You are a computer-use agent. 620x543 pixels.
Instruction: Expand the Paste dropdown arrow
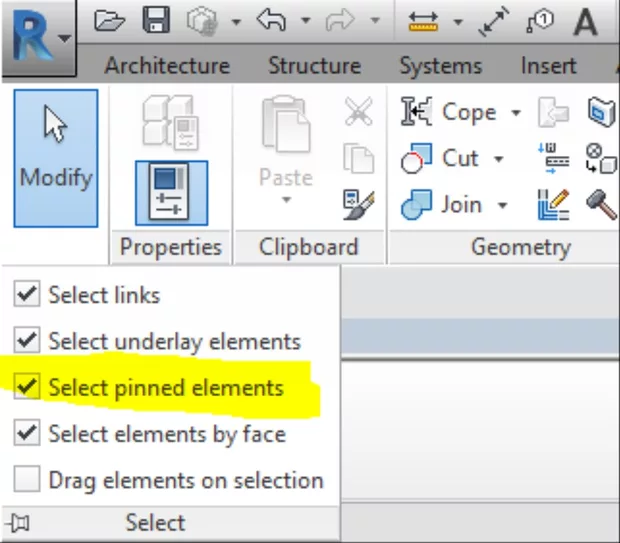tap(286, 200)
